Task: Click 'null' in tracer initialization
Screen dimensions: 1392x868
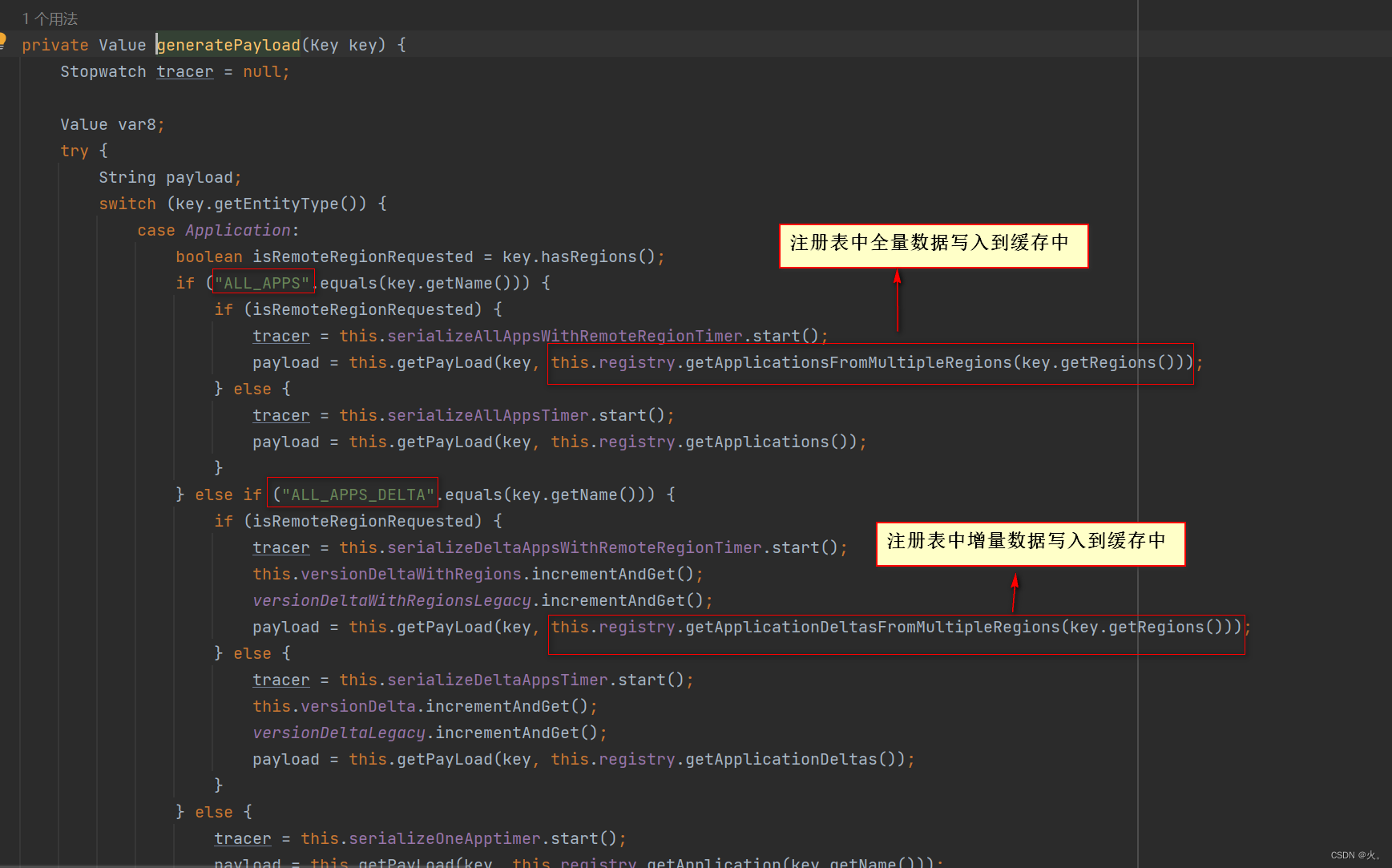Action: (262, 71)
